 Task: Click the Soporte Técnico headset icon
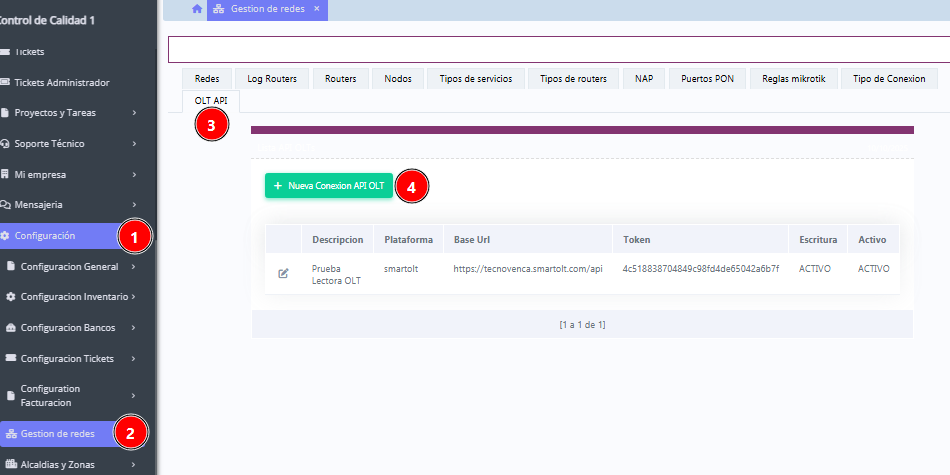[x=6, y=144]
